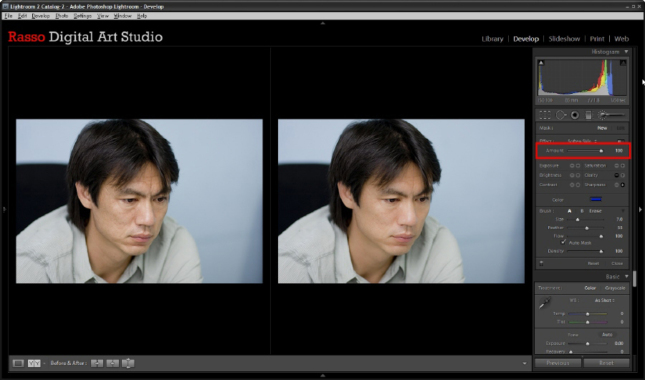Image resolution: width=645 pixels, height=380 pixels.
Task: Switch to Loupe view button
Action: (18, 363)
